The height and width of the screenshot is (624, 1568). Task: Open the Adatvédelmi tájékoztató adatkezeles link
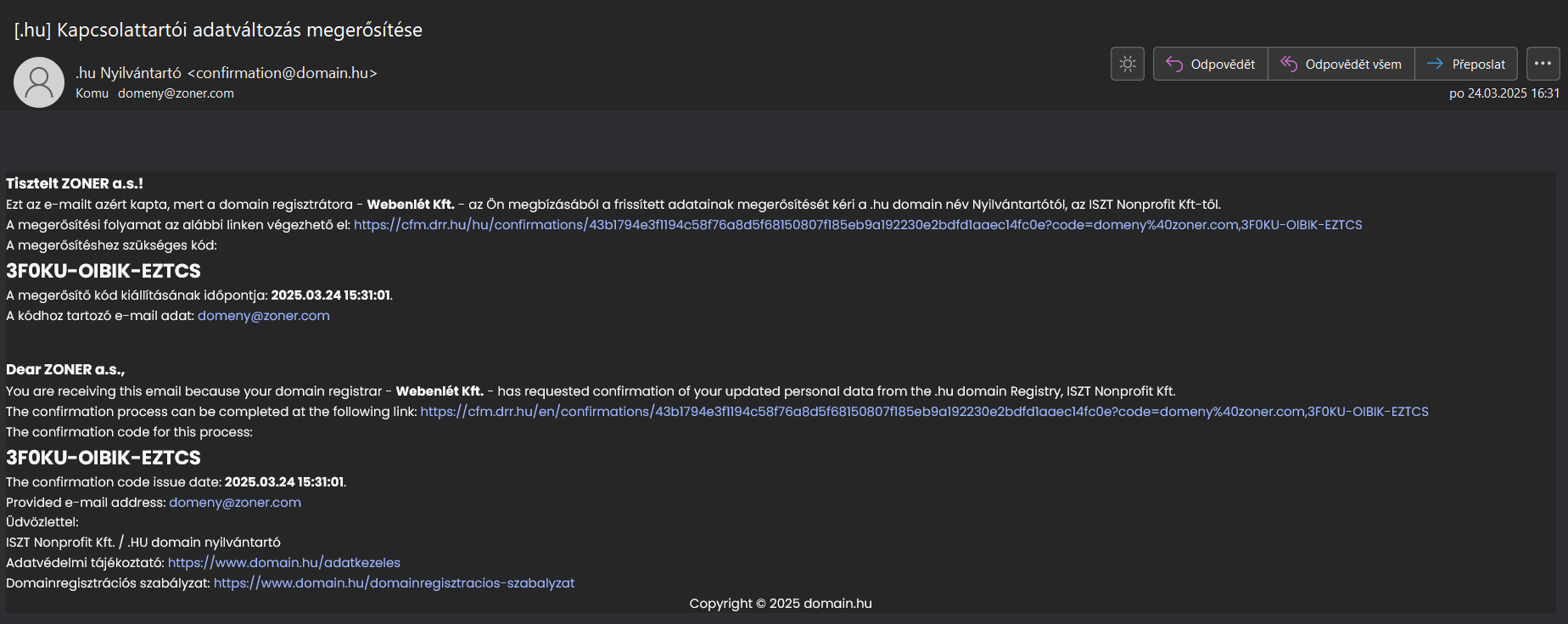(x=283, y=563)
